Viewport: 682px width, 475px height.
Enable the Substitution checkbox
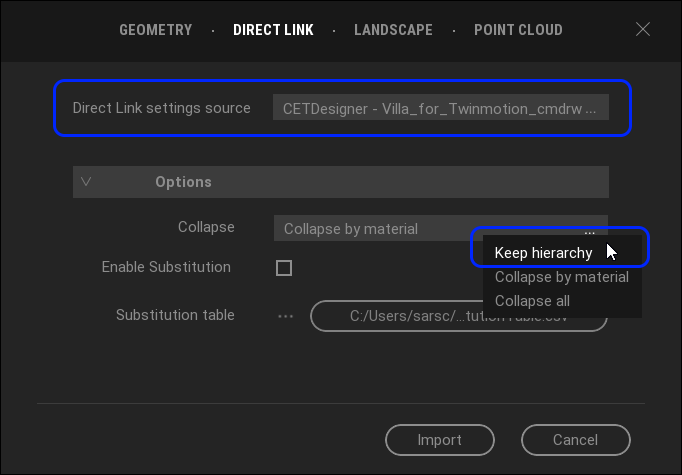tap(284, 268)
